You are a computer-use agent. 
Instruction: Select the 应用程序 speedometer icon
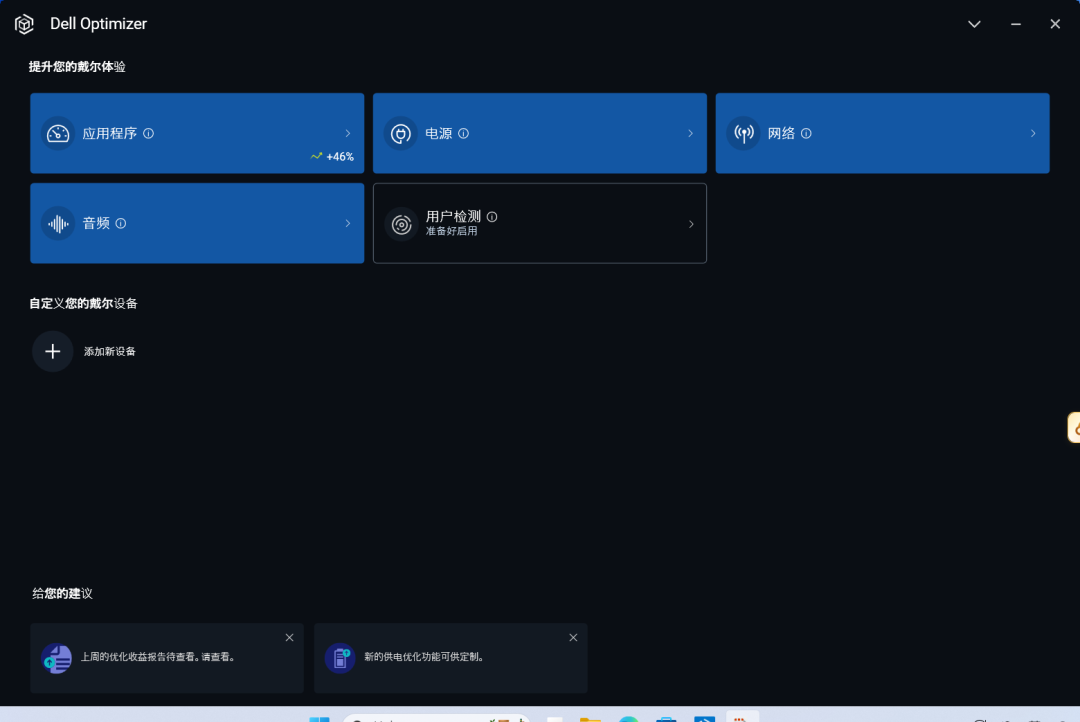coord(58,134)
